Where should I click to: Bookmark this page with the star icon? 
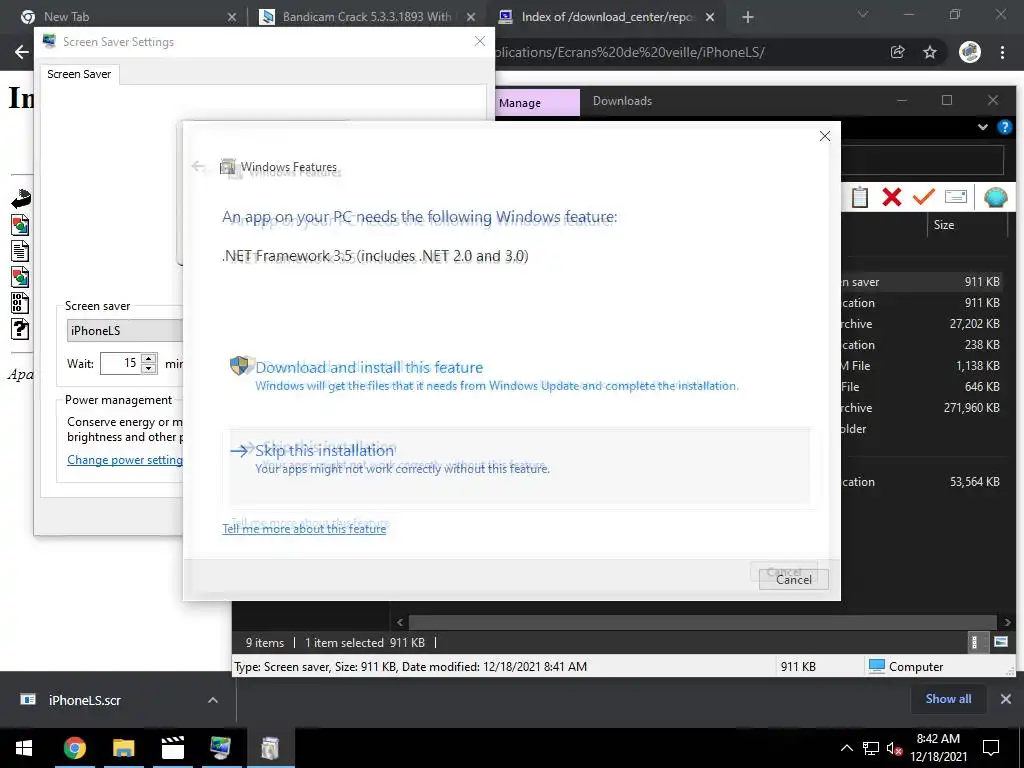(x=930, y=52)
